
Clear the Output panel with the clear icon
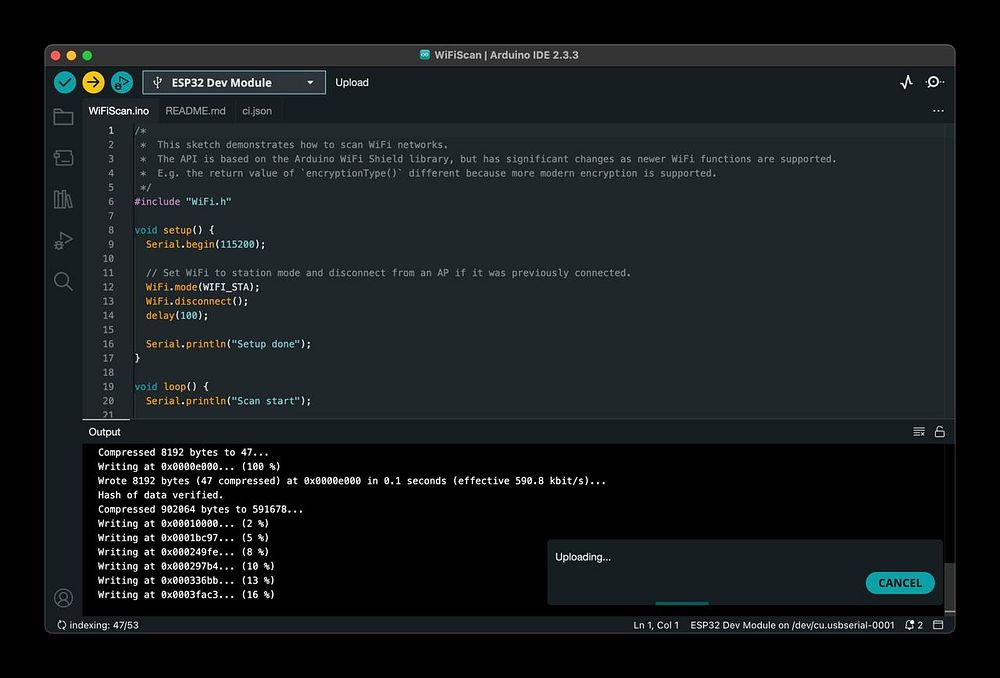click(919, 432)
